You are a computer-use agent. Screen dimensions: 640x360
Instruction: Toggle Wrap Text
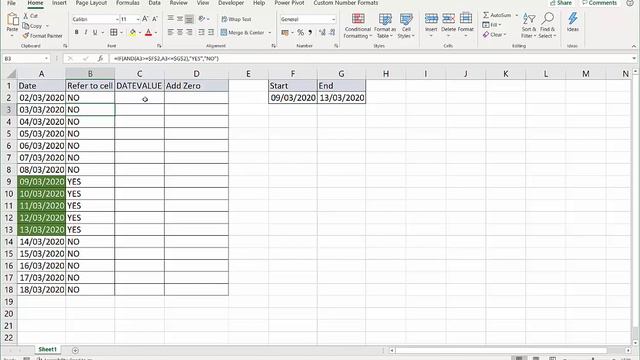236,19
